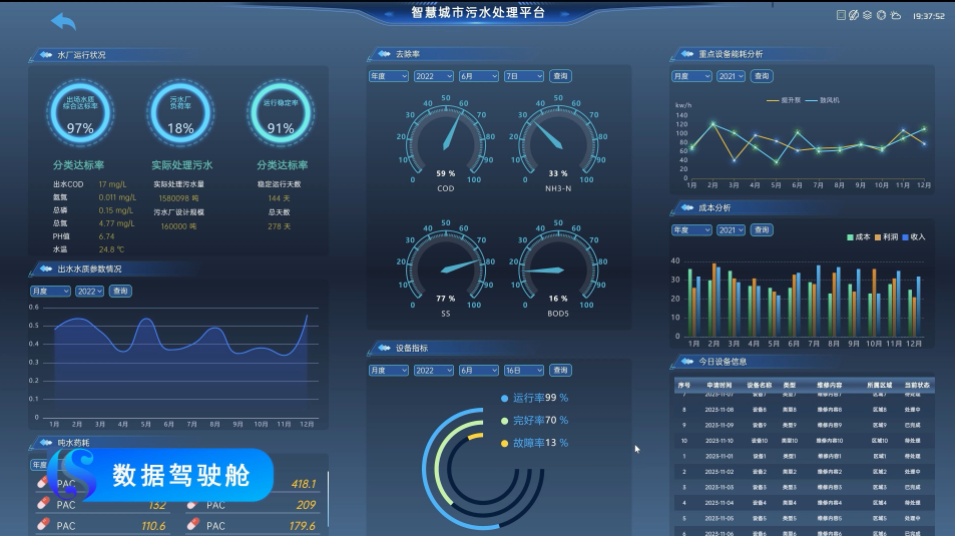Click the 17 mg/L 出水COD value
955x536 pixels.
pyautogui.click(x=113, y=184)
